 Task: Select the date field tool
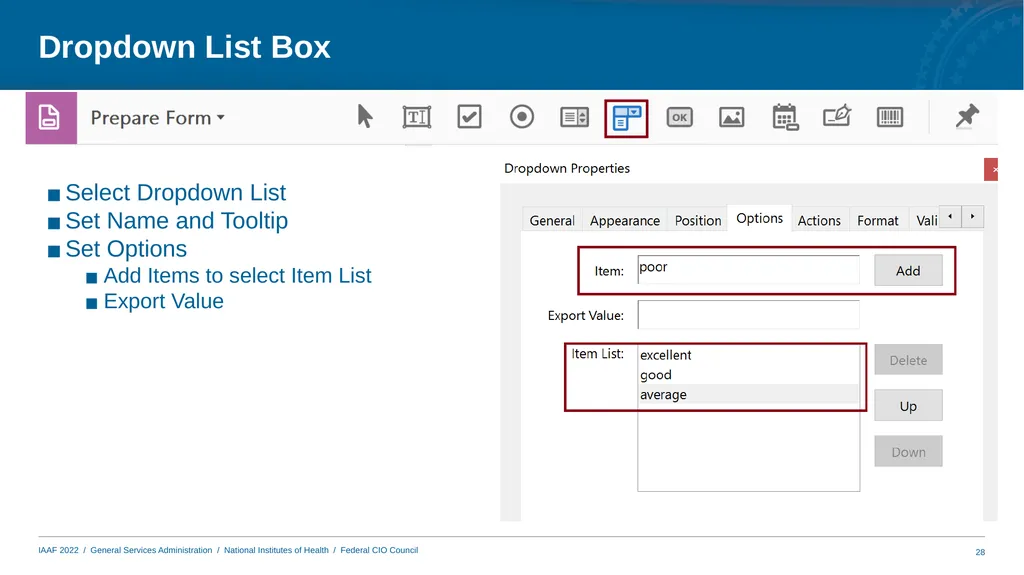click(785, 118)
